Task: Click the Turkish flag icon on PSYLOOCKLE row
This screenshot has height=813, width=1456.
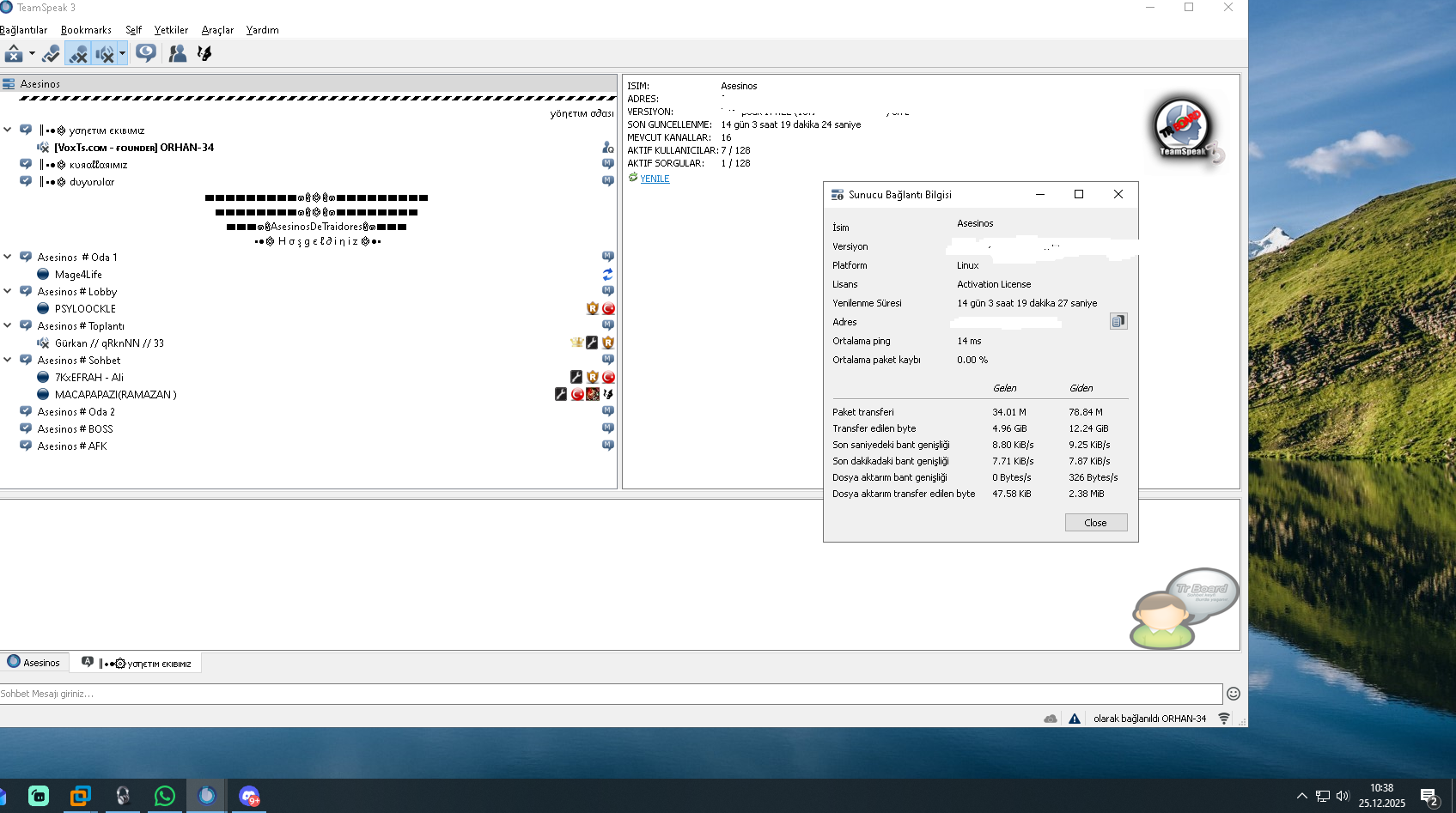Action: pyautogui.click(x=608, y=309)
